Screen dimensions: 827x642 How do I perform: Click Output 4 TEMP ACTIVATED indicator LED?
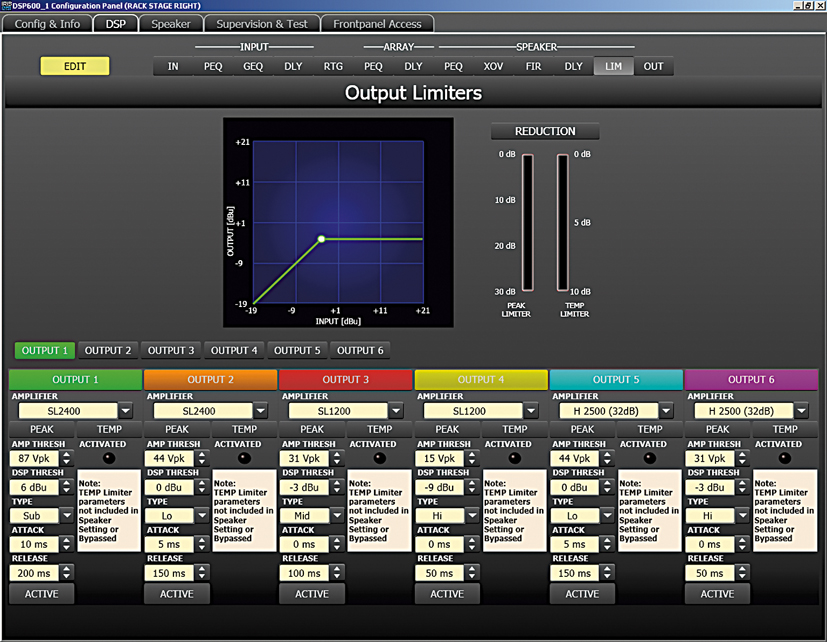pos(515,458)
